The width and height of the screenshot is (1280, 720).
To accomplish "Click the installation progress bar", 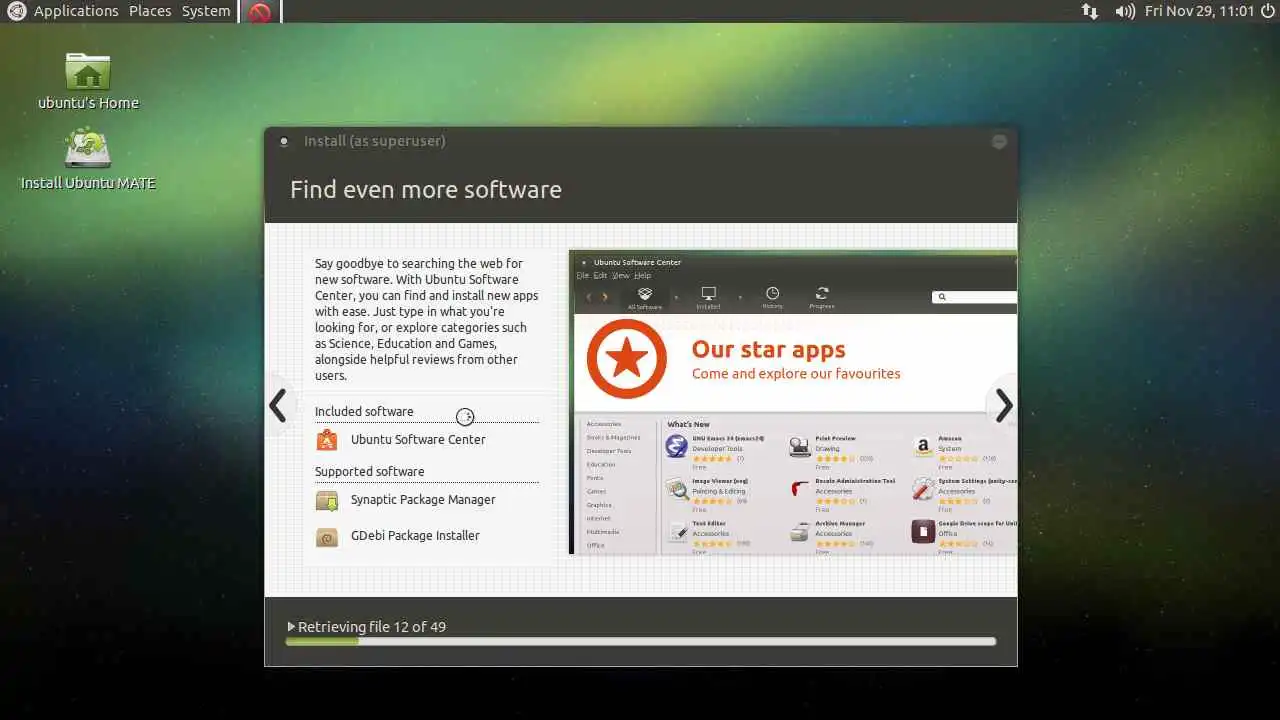I will (641, 641).
